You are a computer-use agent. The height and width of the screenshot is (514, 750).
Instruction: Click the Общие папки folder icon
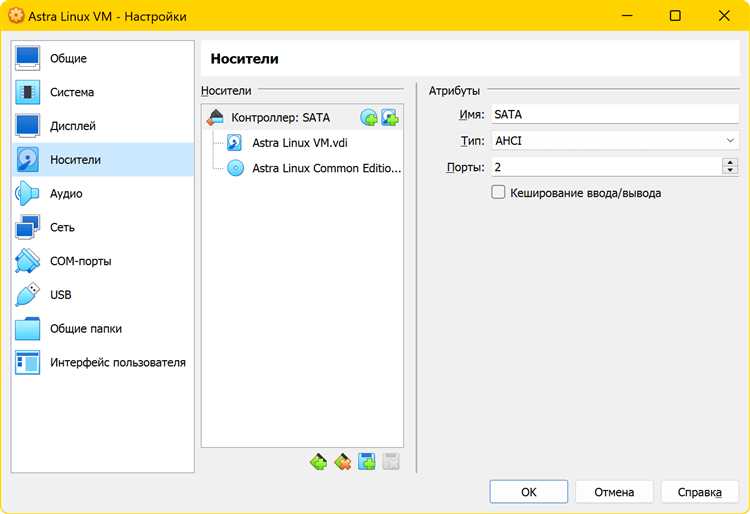click(27, 328)
